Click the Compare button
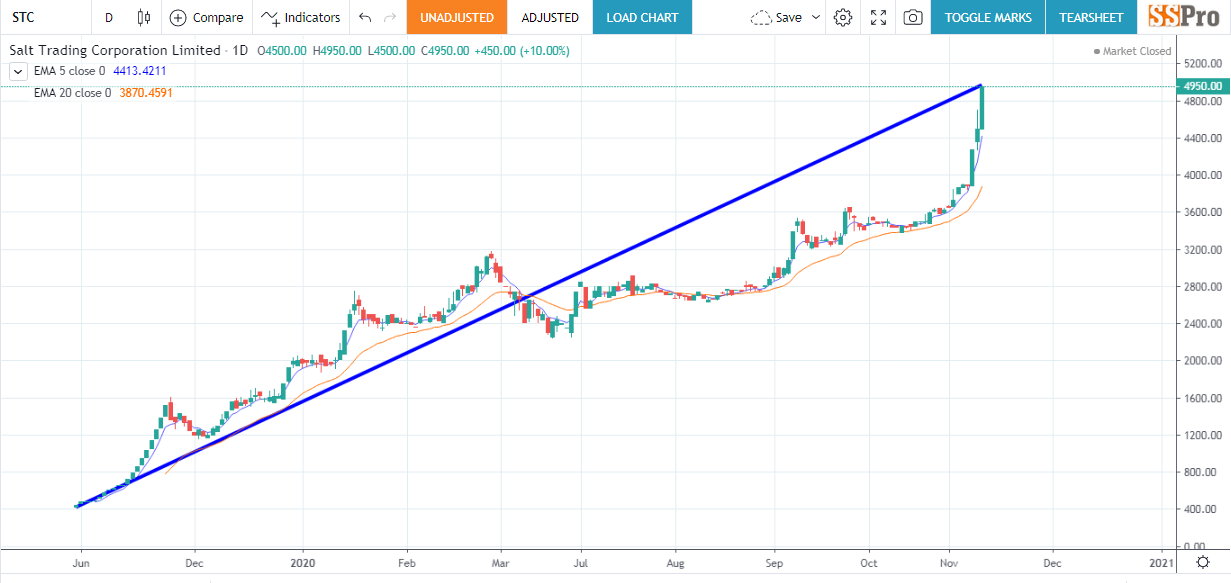The image size is (1231, 583). (x=207, y=17)
